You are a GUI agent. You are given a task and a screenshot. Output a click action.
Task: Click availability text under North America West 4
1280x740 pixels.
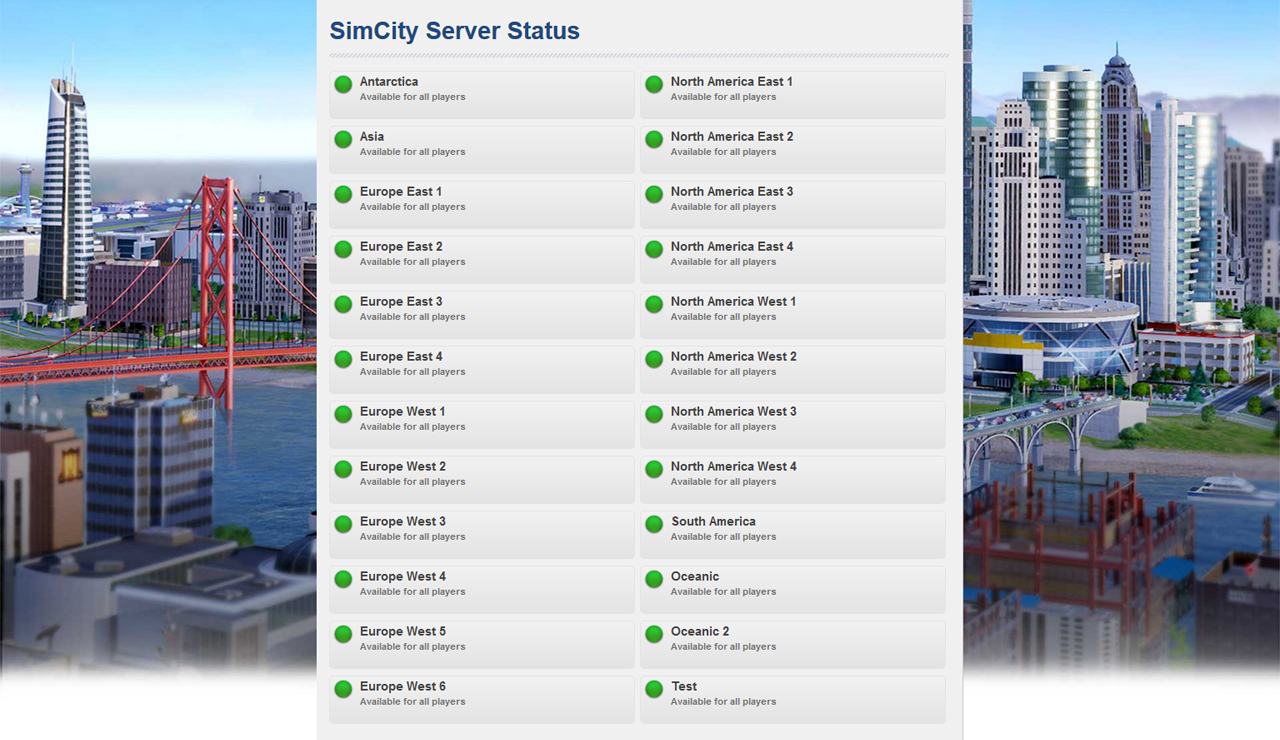pos(723,482)
